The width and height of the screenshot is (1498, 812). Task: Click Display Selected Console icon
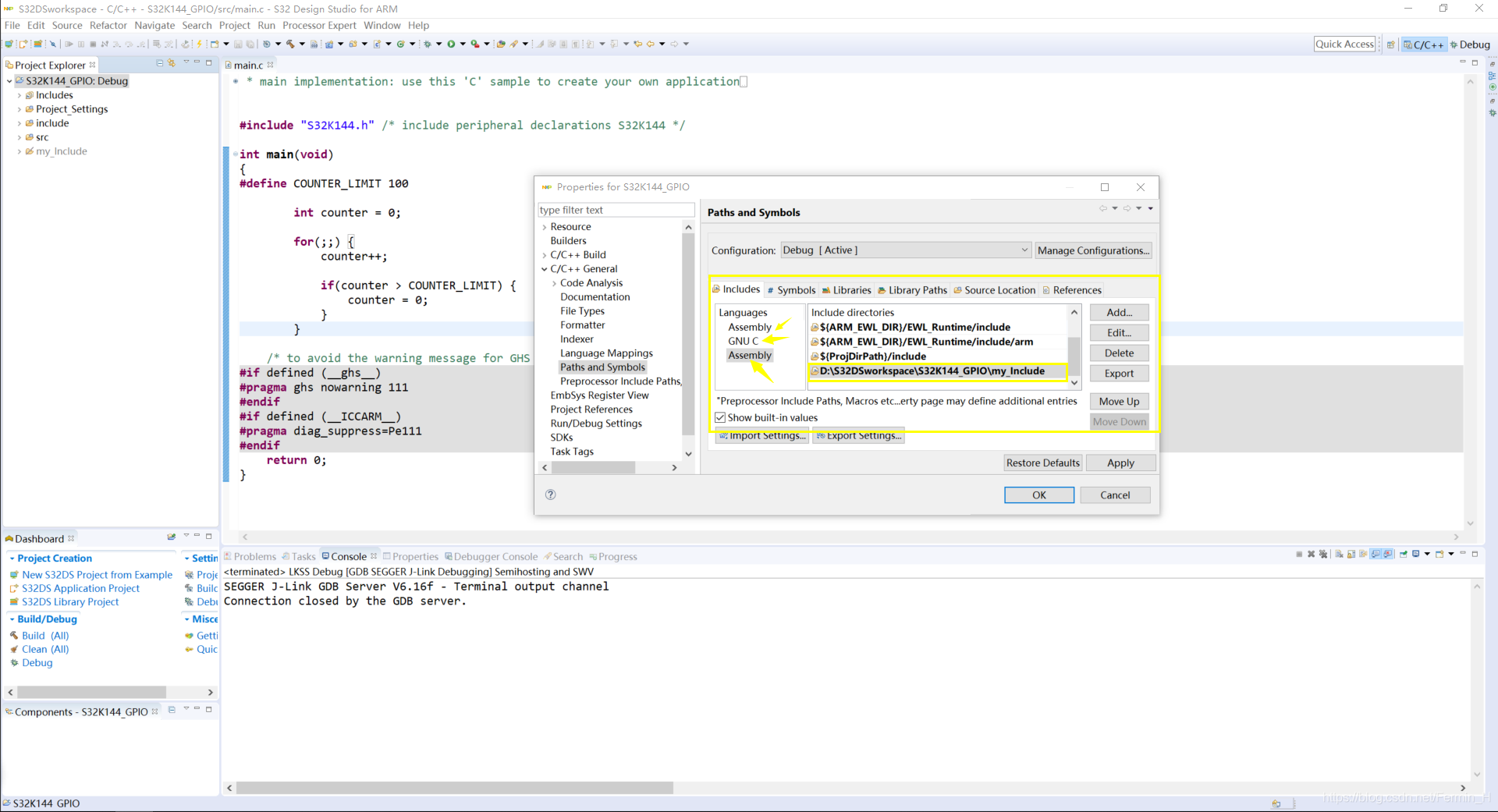pos(1415,554)
